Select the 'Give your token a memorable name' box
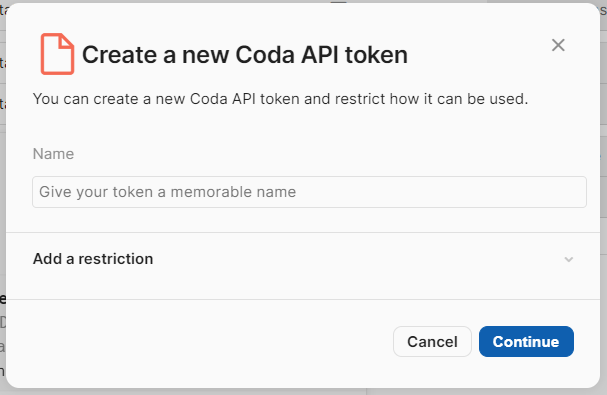This screenshot has height=395, width=607. click(x=309, y=192)
